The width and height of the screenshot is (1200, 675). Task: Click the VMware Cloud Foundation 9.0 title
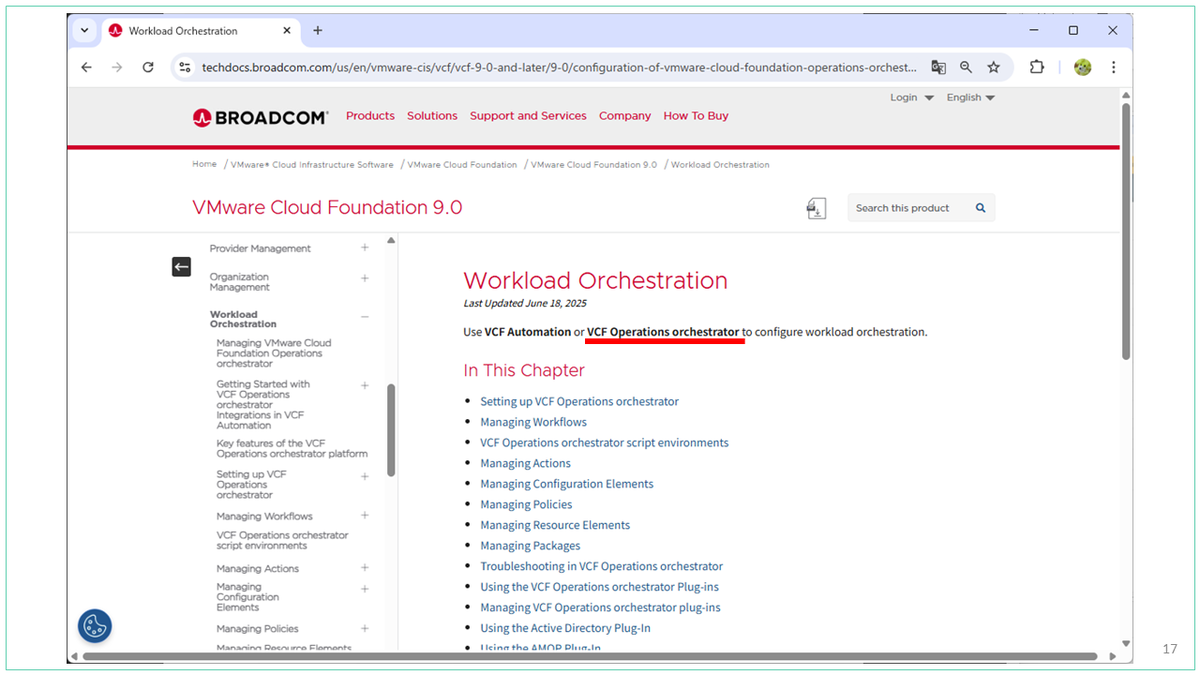pyautogui.click(x=327, y=208)
